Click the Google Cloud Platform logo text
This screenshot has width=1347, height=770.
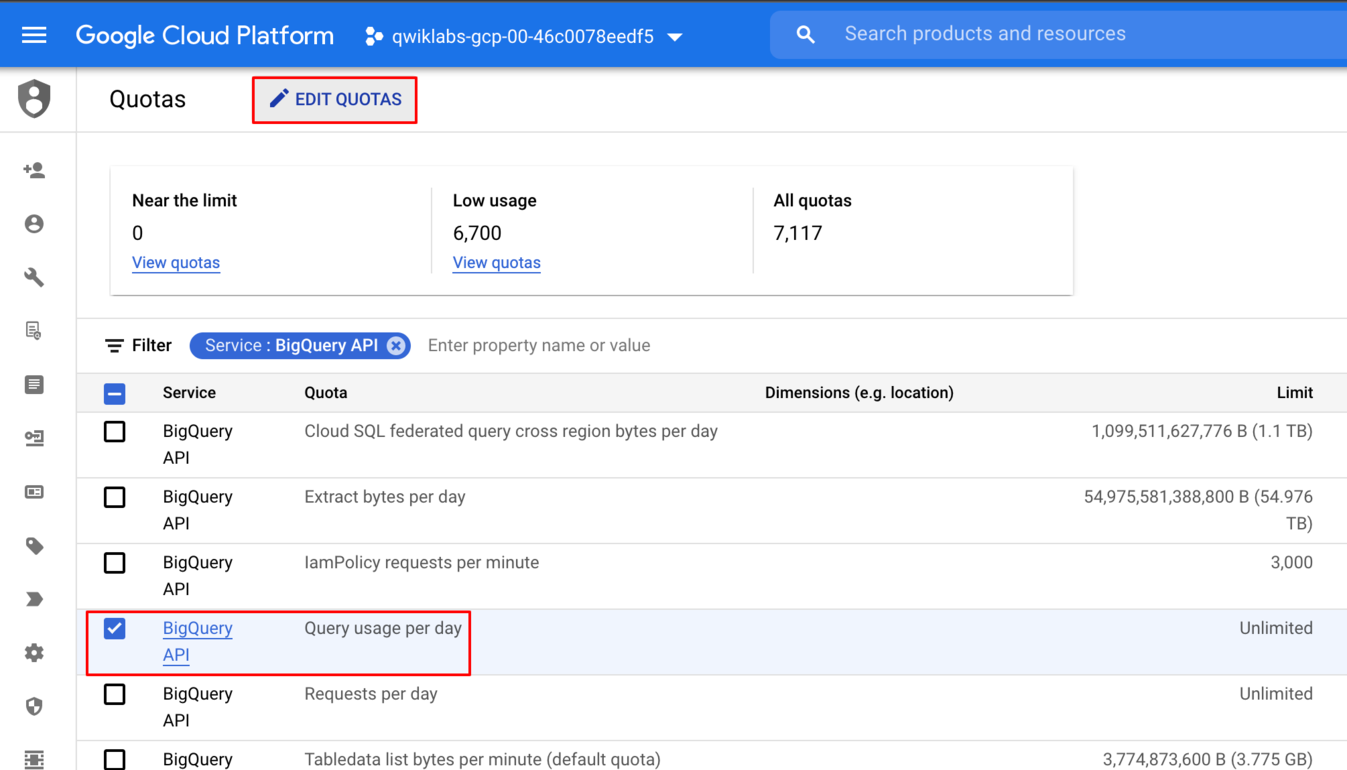pyautogui.click(x=205, y=36)
